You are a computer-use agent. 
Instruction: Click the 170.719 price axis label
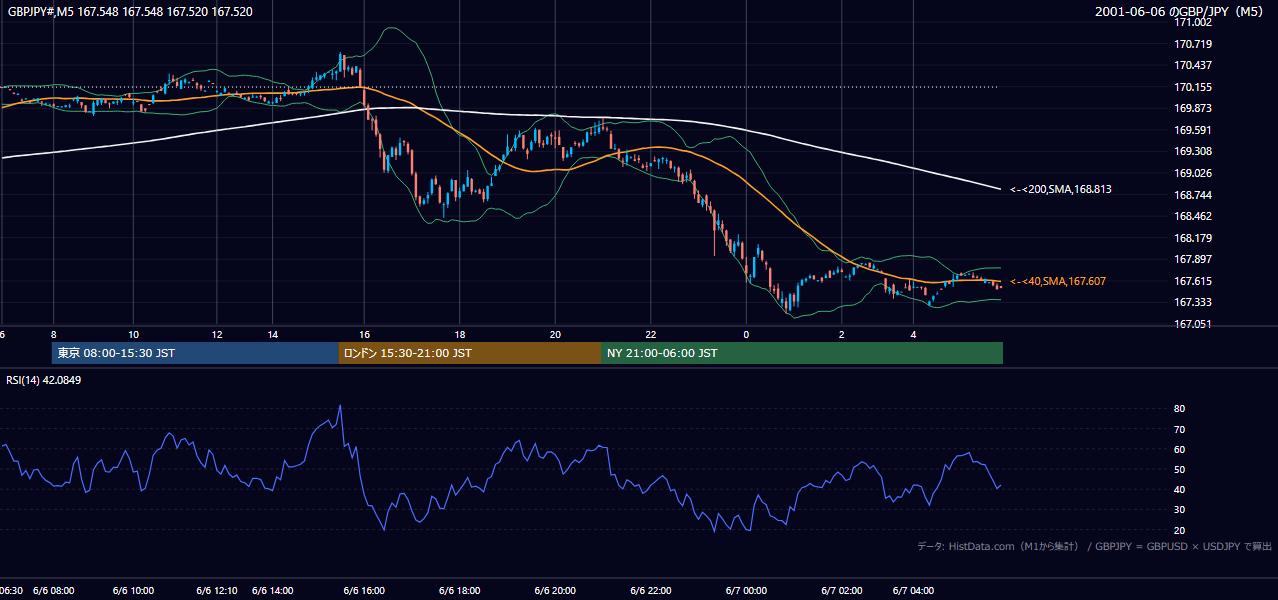(x=1192, y=44)
